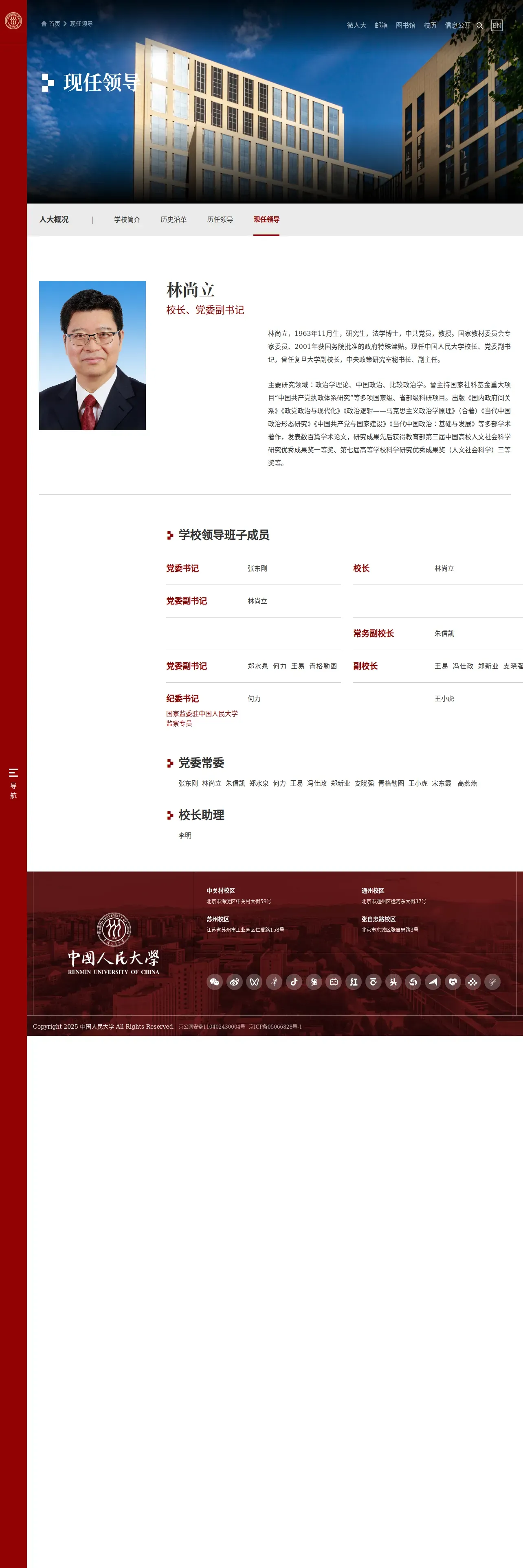Switch to the 历史沿革 tab
This screenshot has width=523, height=1568.
[x=174, y=220]
